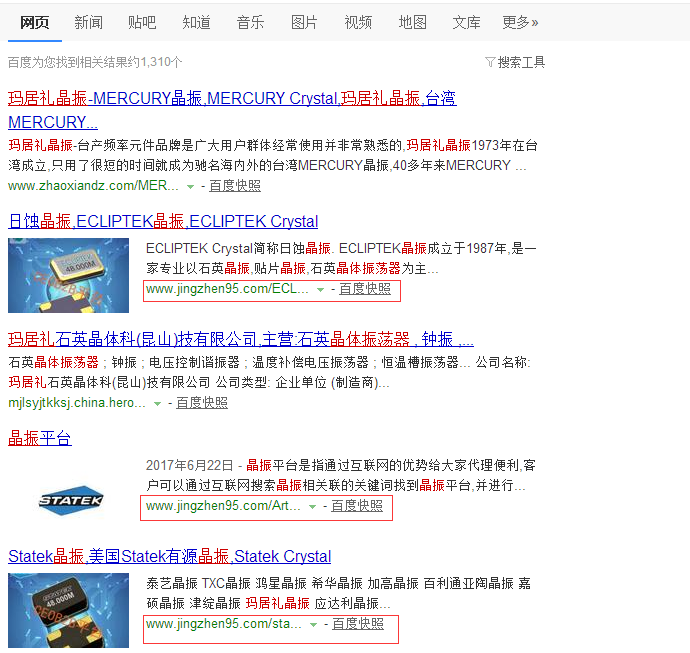Open 日蚀晶振,ECLIPTEK晶振 result title

point(163,221)
